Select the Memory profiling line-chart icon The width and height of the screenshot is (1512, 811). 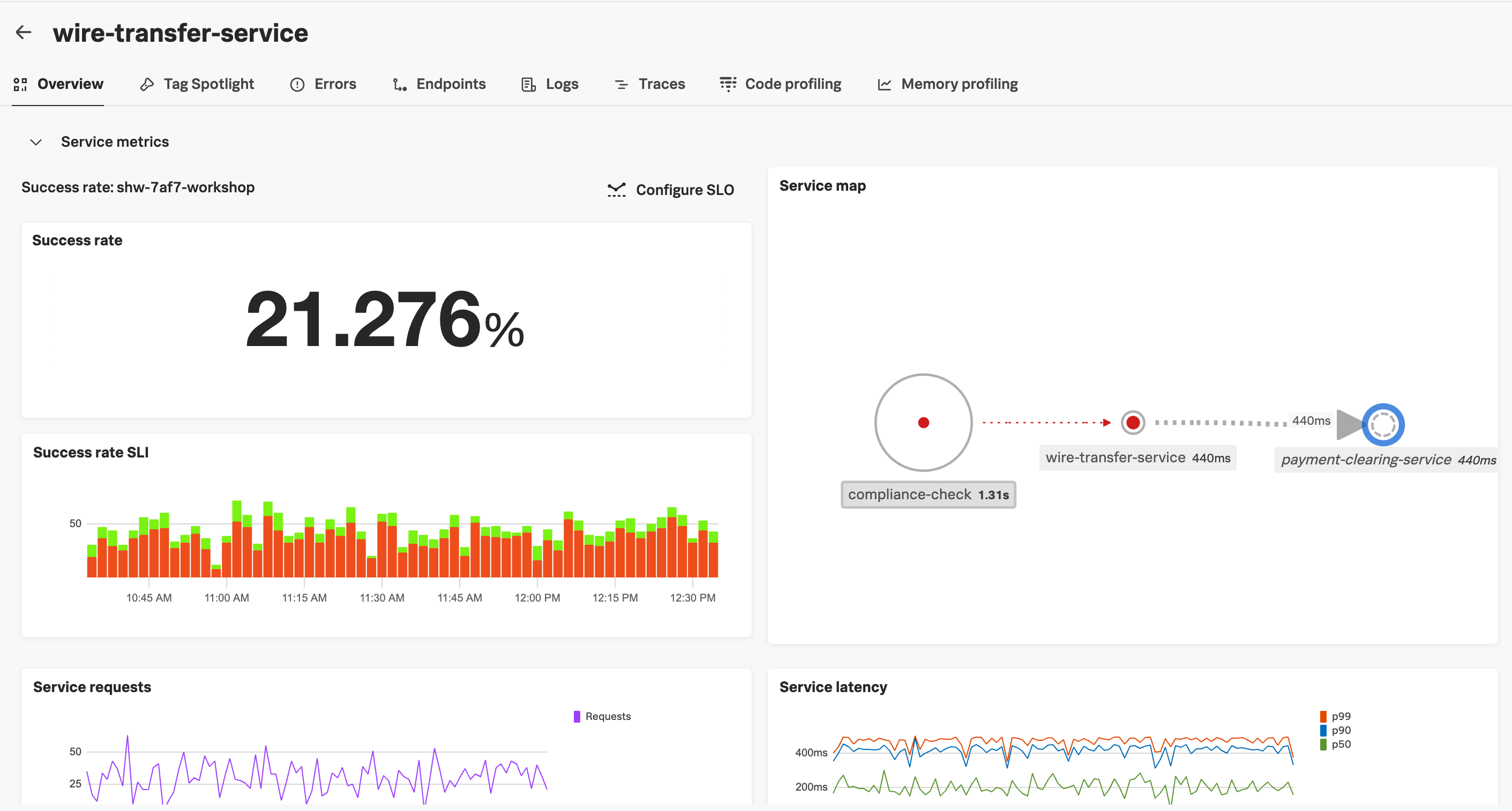(x=884, y=84)
